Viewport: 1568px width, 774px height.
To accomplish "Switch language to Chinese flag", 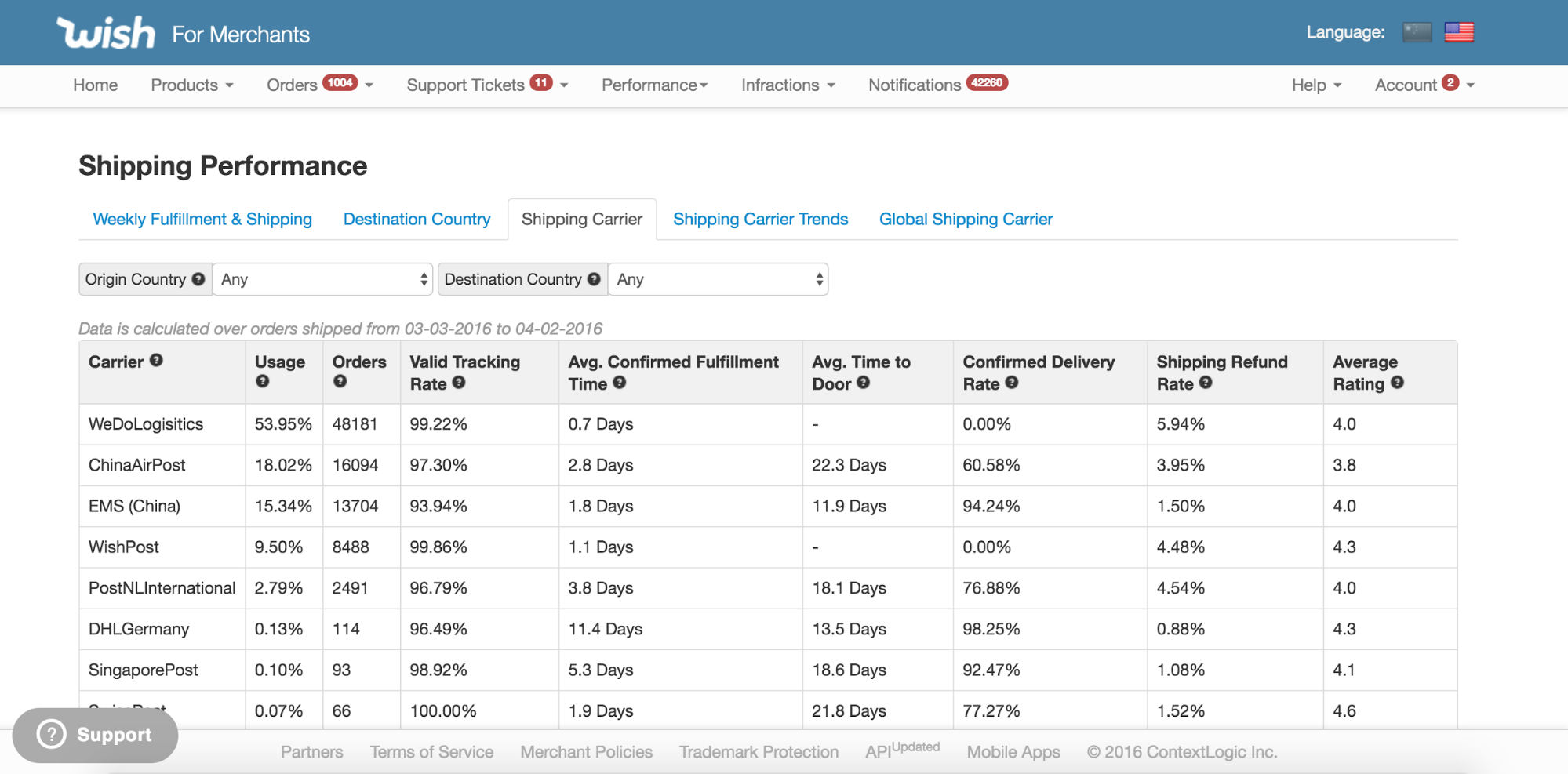I will 1417,32.
